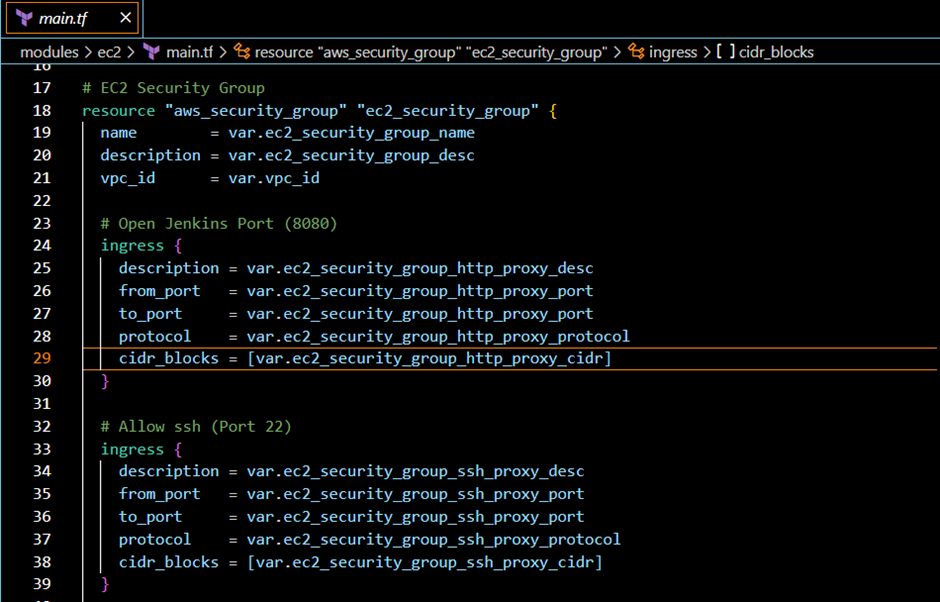Click line number 24 in gutter
The width and height of the screenshot is (940, 602).
pos(41,245)
